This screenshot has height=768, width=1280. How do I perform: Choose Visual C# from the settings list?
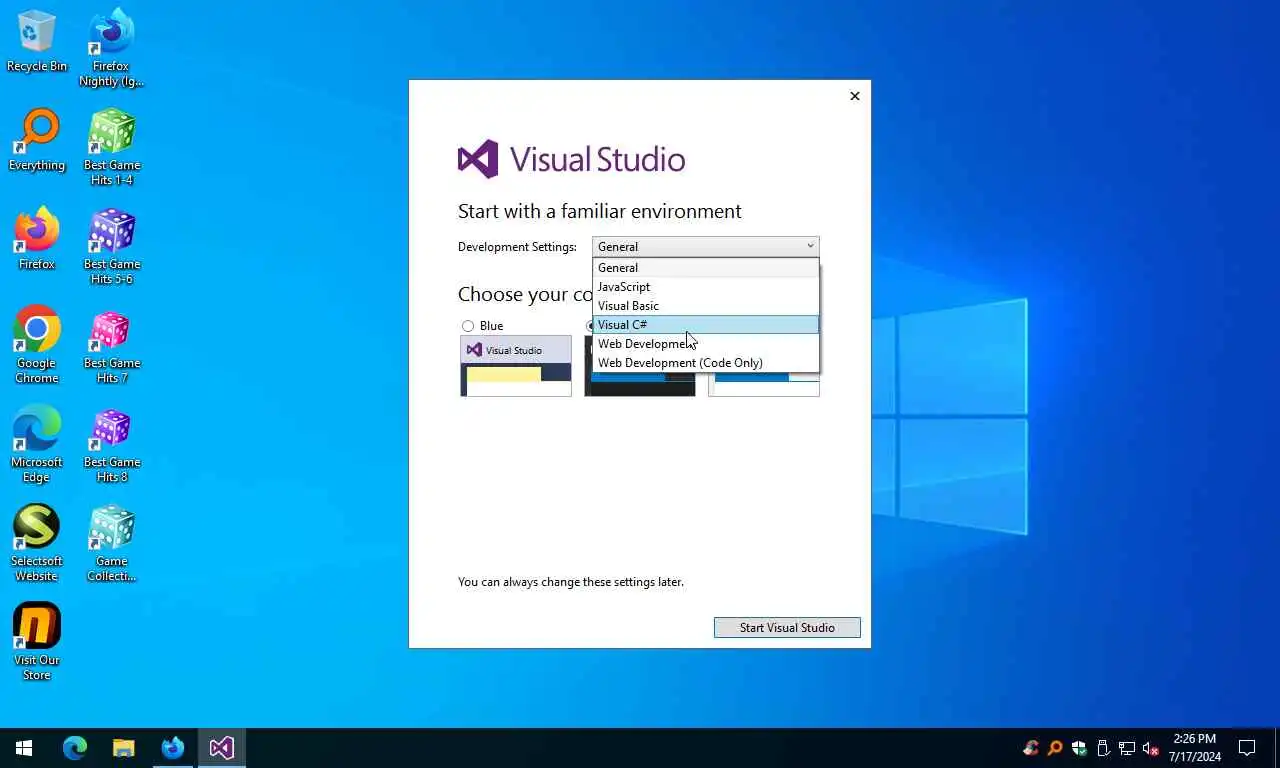pos(705,325)
